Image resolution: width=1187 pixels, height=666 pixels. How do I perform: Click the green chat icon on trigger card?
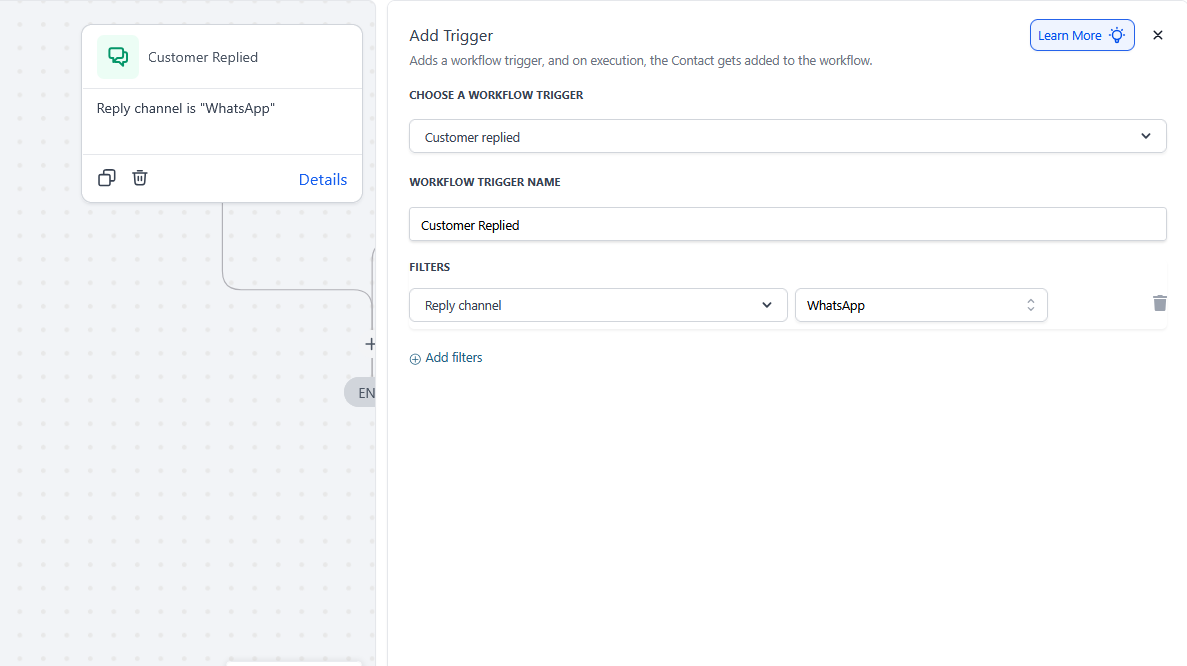click(x=118, y=57)
